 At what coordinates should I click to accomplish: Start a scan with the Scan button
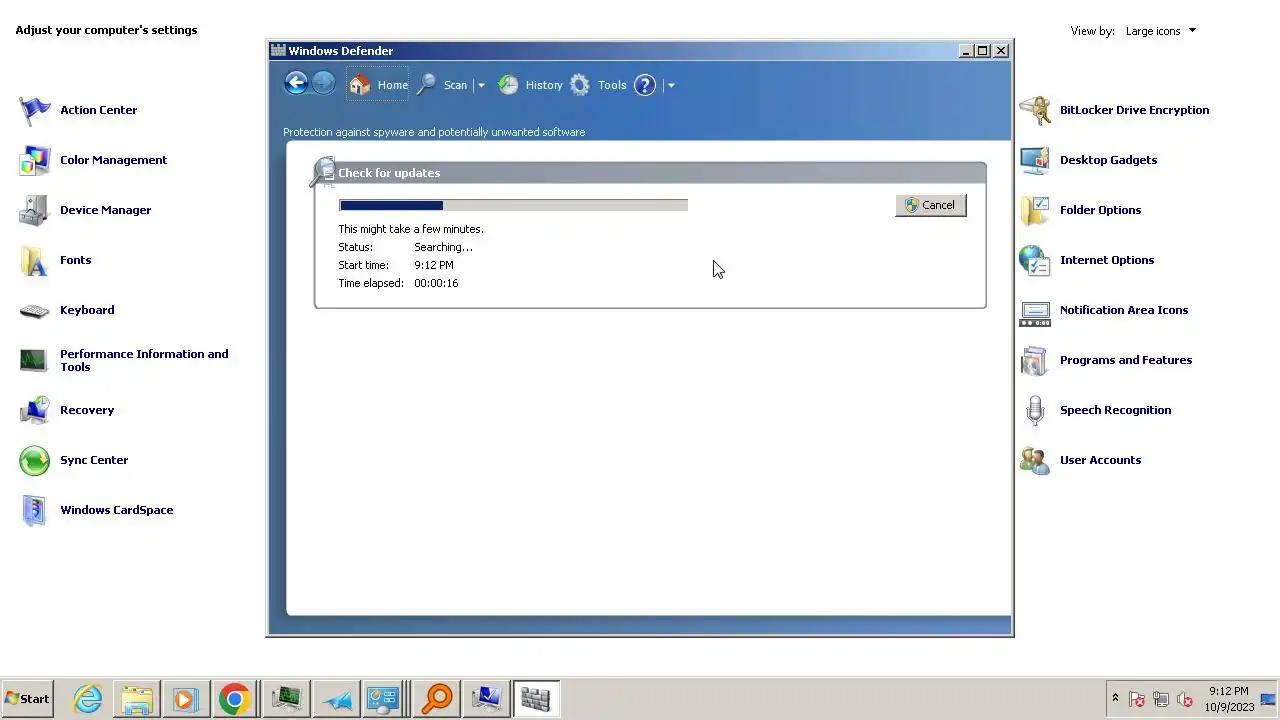tap(442, 85)
